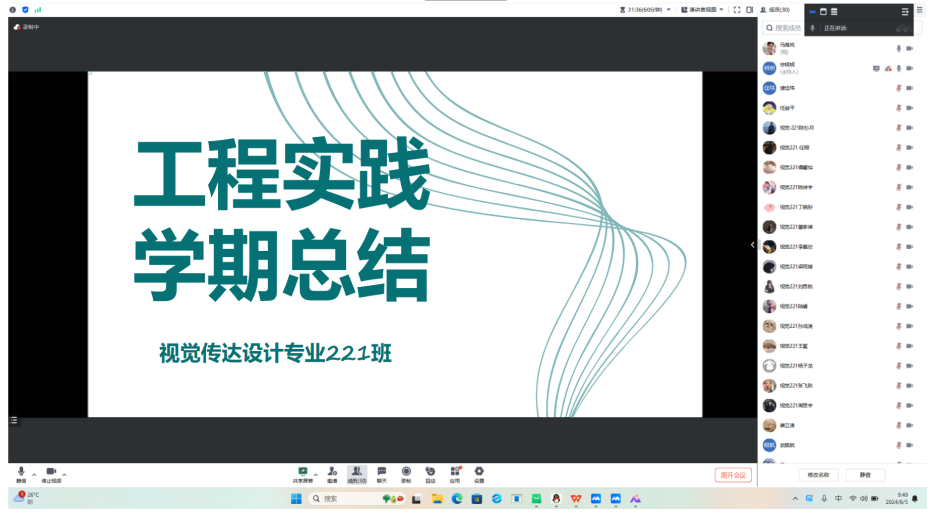Expand the meeting timer dropdown arrow
Viewport: 946px width, 517px height.
point(669,10)
